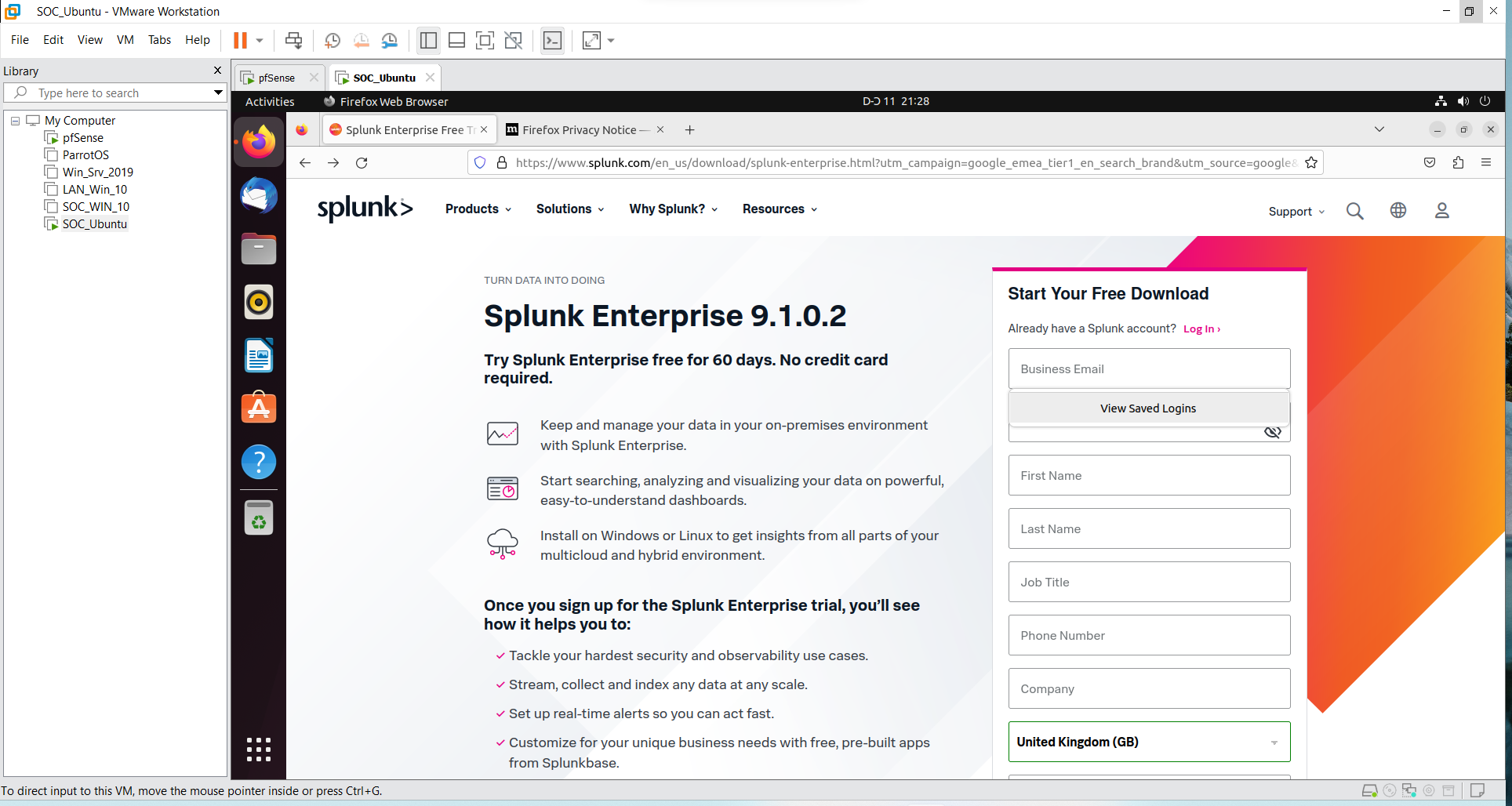Image resolution: width=1512 pixels, height=806 pixels.
Task: Click View Saved Logins button
Action: tap(1148, 408)
